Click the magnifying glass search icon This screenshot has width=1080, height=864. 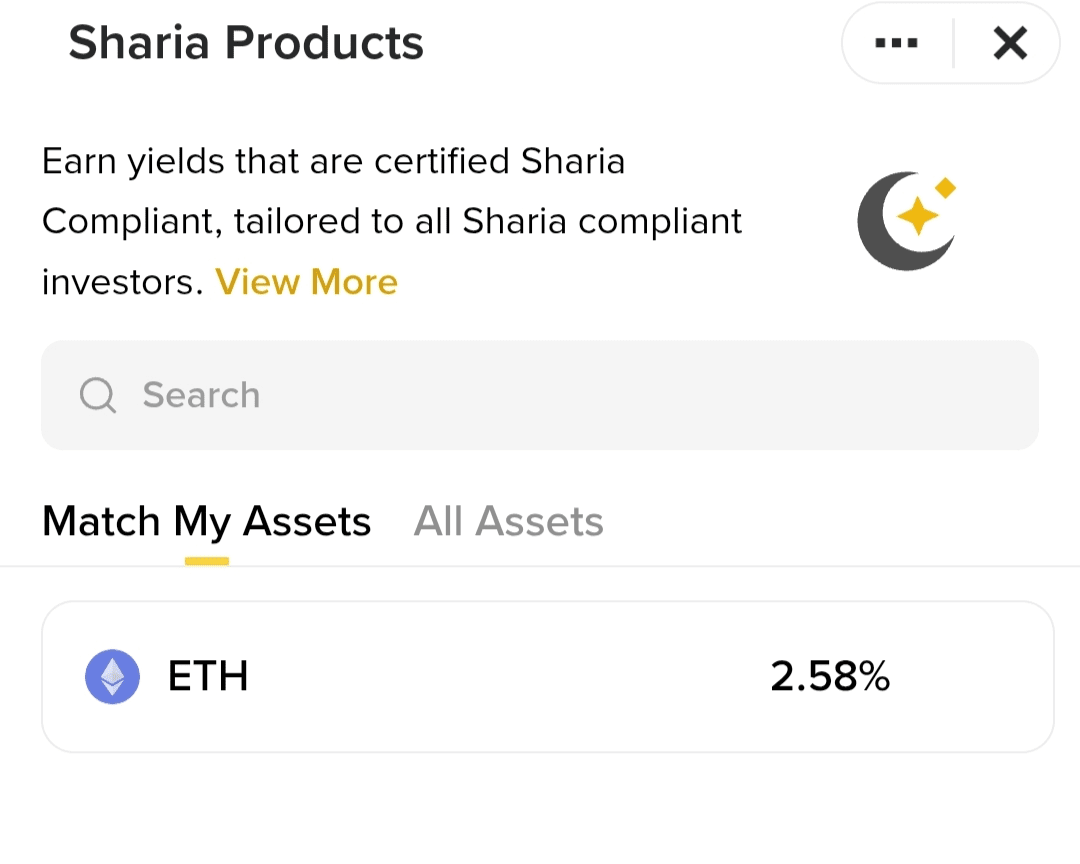pyautogui.click(x=97, y=395)
